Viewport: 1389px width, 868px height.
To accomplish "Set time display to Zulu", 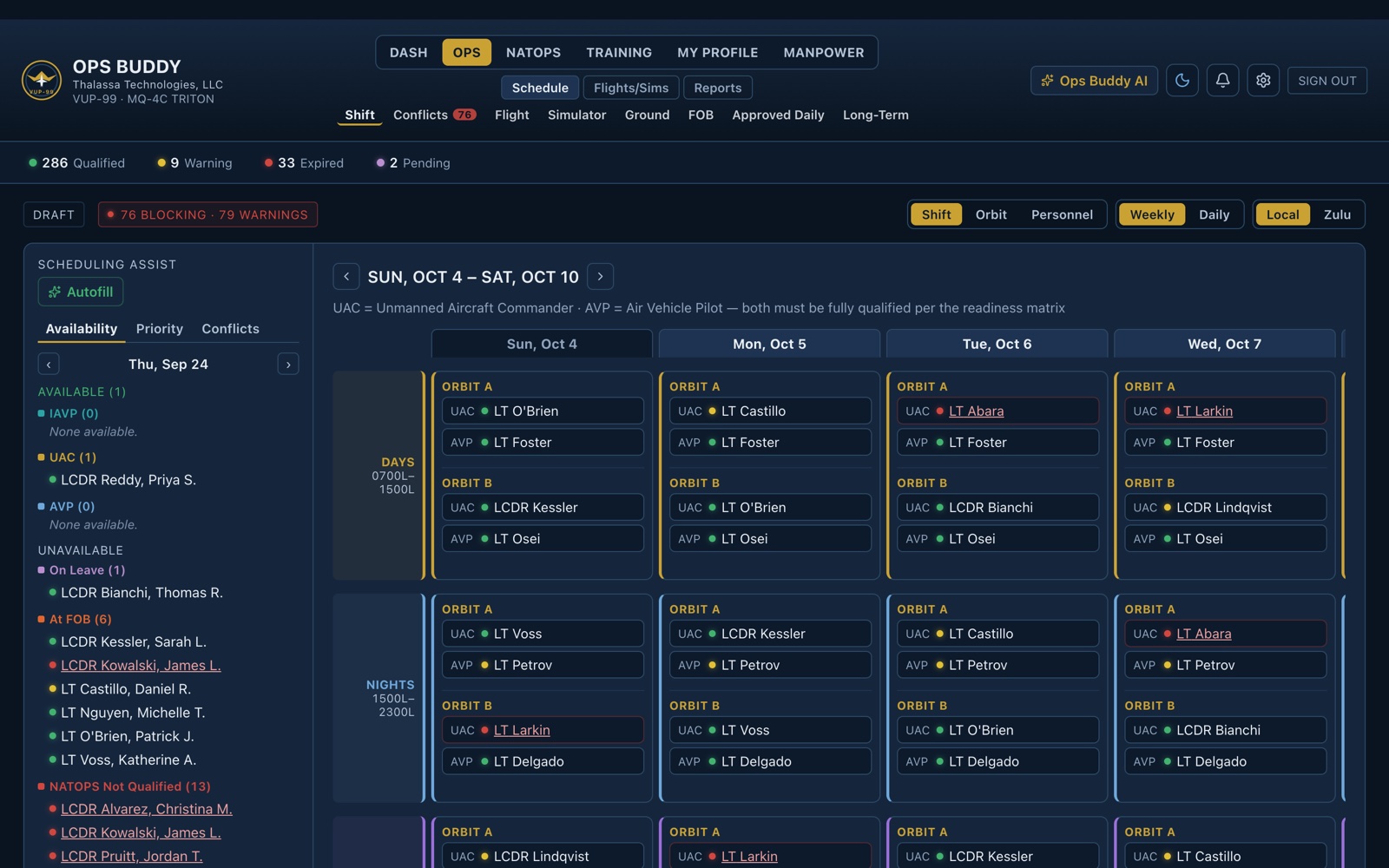I will pyautogui.click(x=1337, y=214).
